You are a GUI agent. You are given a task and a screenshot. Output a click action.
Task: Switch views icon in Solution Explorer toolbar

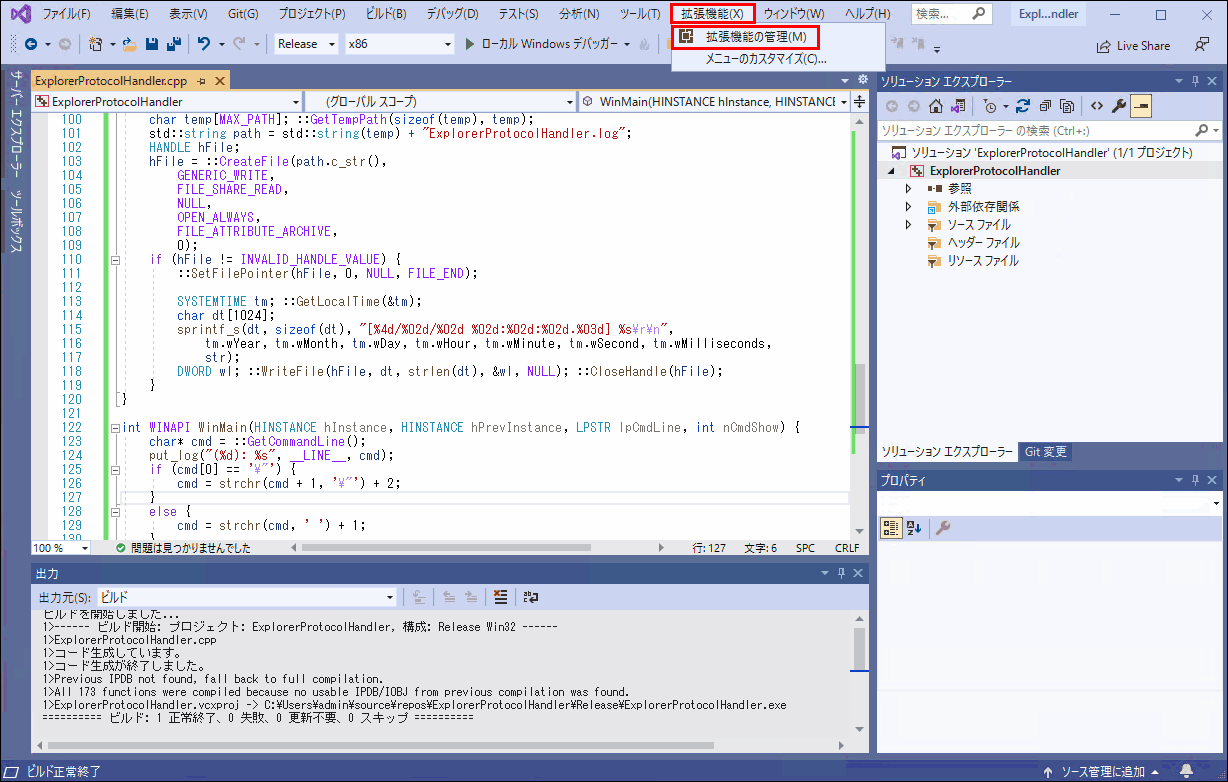pyautogui.click(x=958, y=105)
